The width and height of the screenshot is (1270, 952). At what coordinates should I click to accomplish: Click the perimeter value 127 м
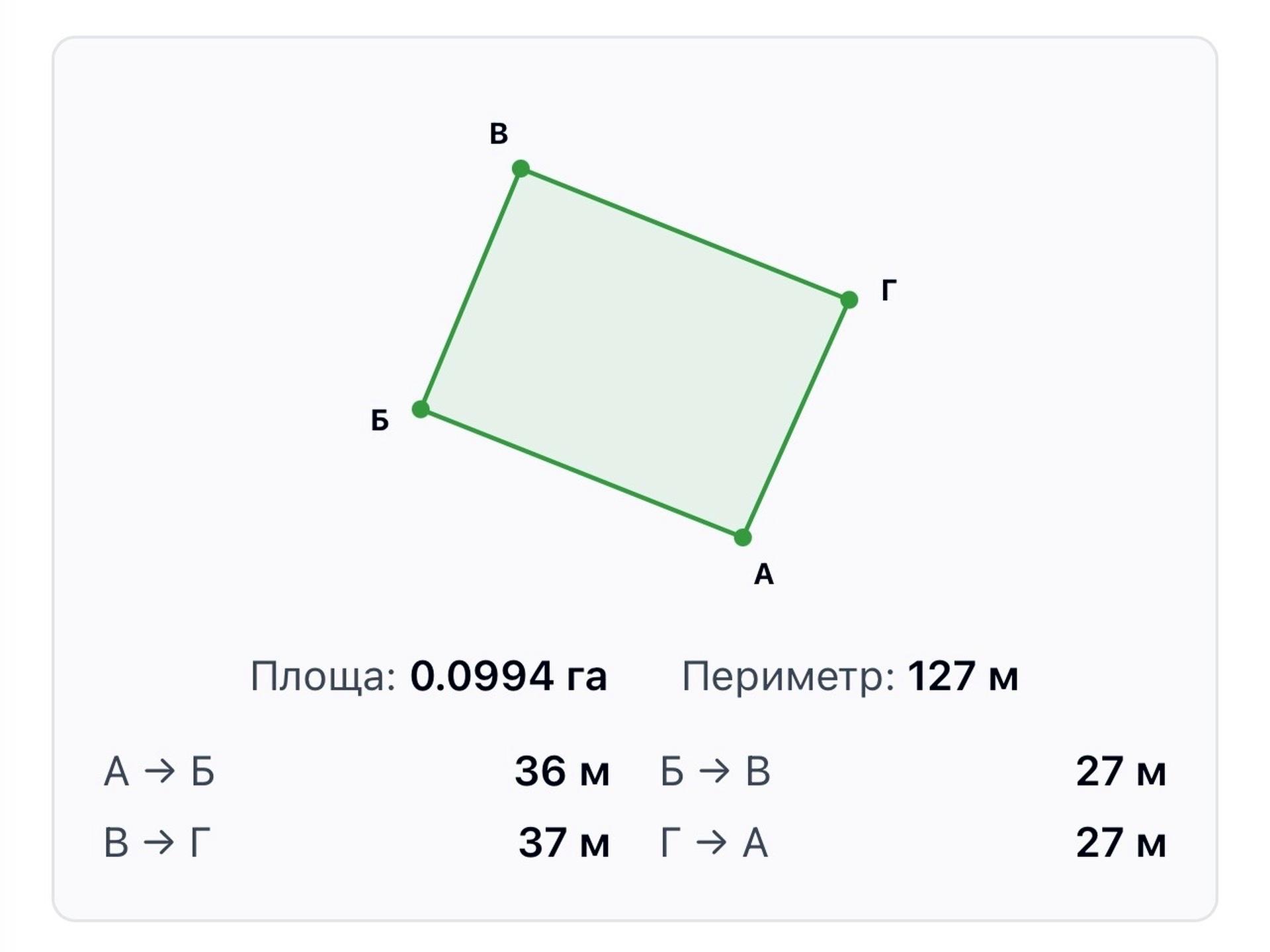click(x=963, y=676)
